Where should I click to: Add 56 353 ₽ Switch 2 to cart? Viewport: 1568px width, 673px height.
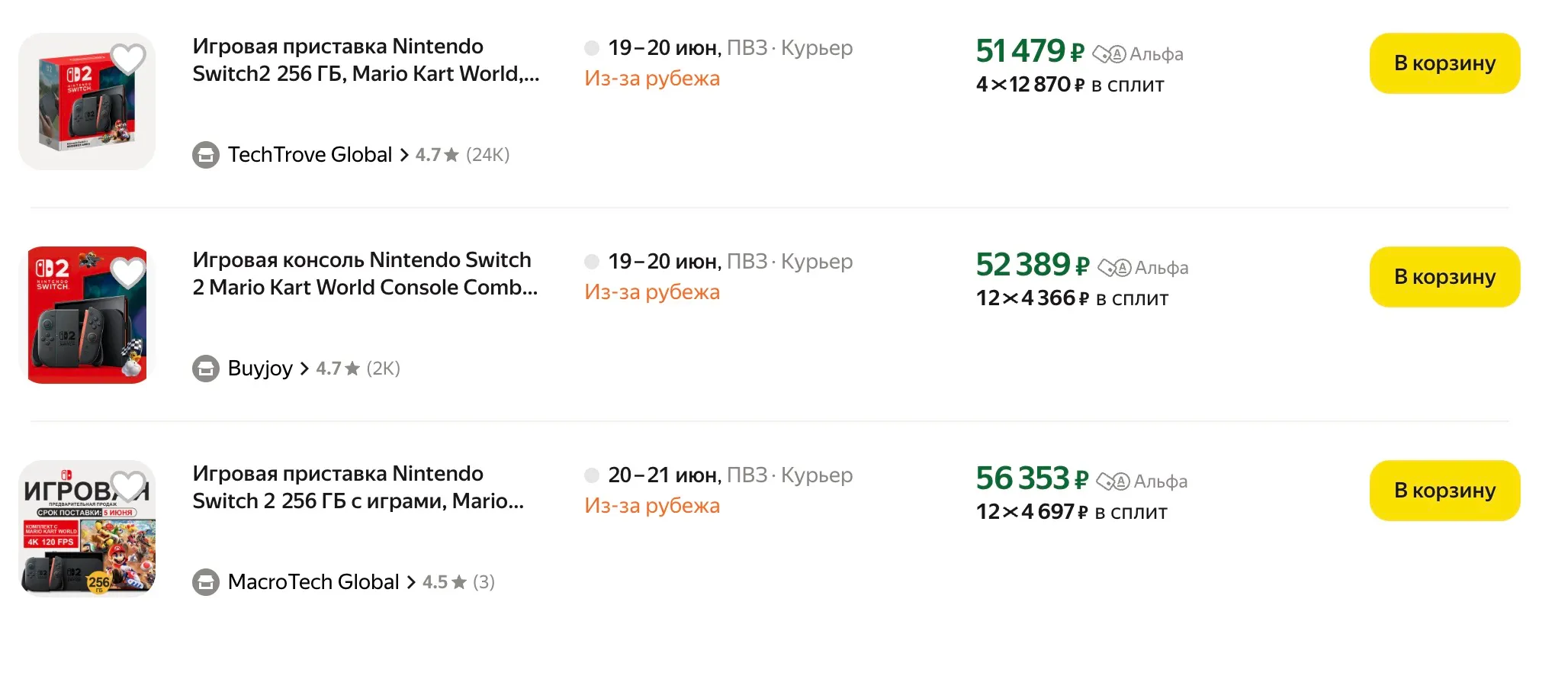coord(1444,491)
